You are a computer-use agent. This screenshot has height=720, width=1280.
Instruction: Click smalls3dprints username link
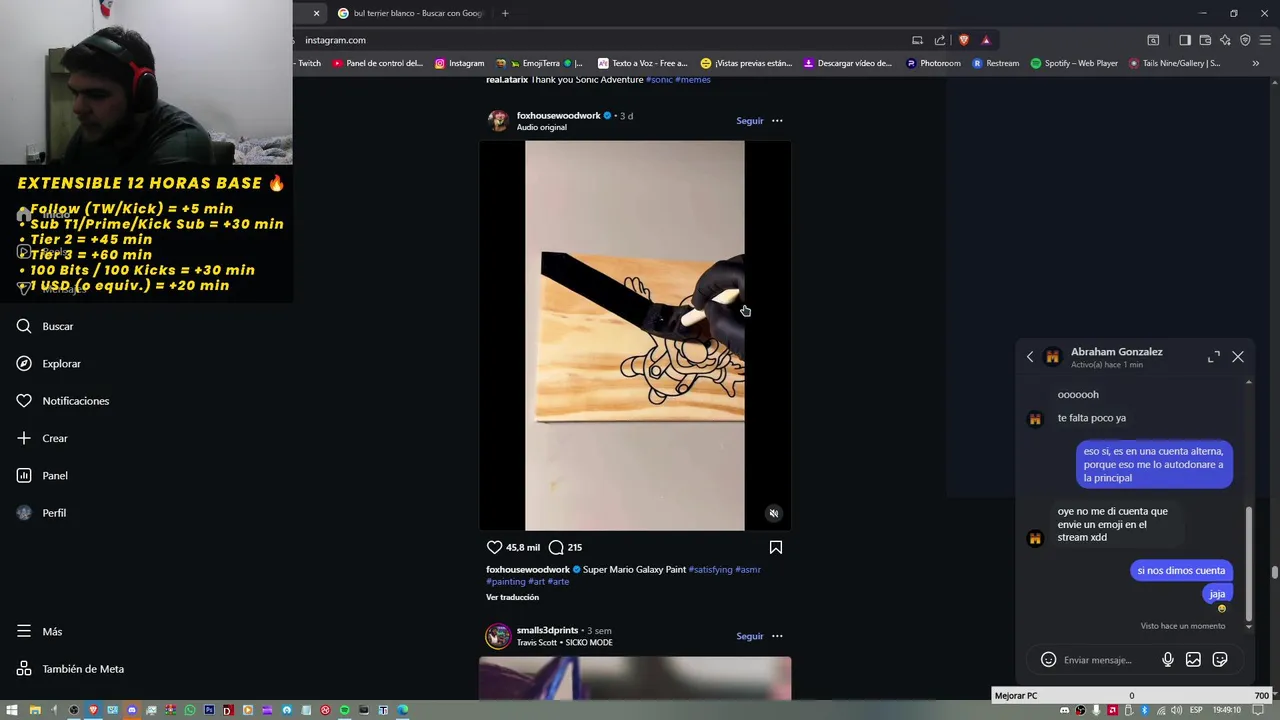[x=547, y=630]
